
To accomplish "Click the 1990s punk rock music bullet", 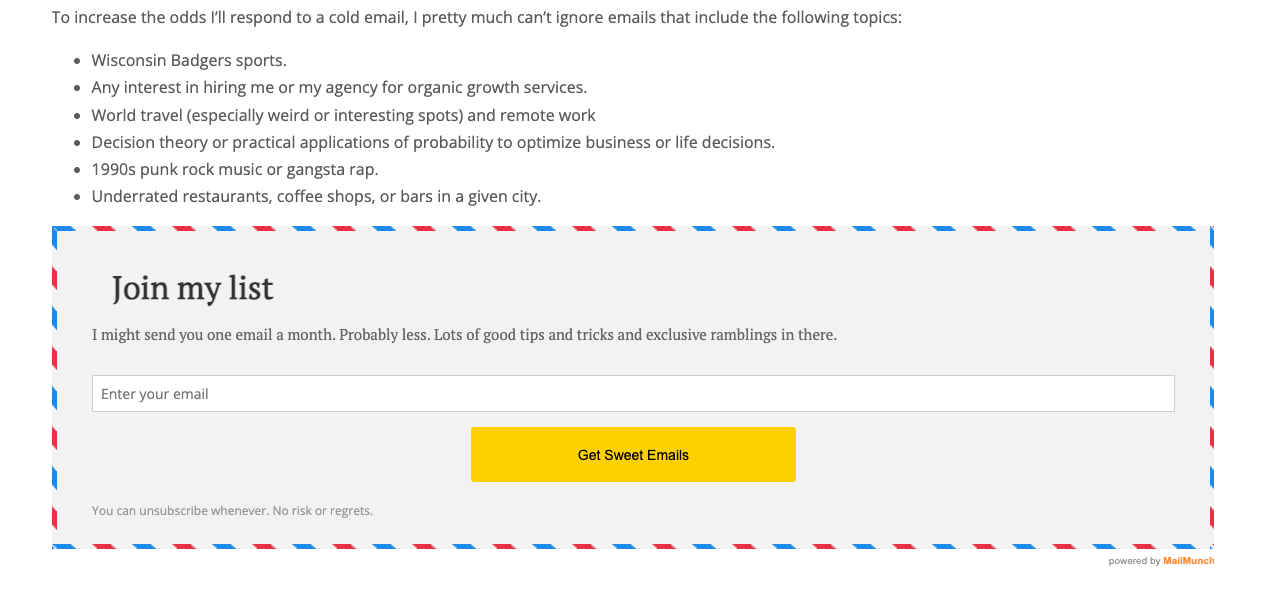I will point(235,169).
